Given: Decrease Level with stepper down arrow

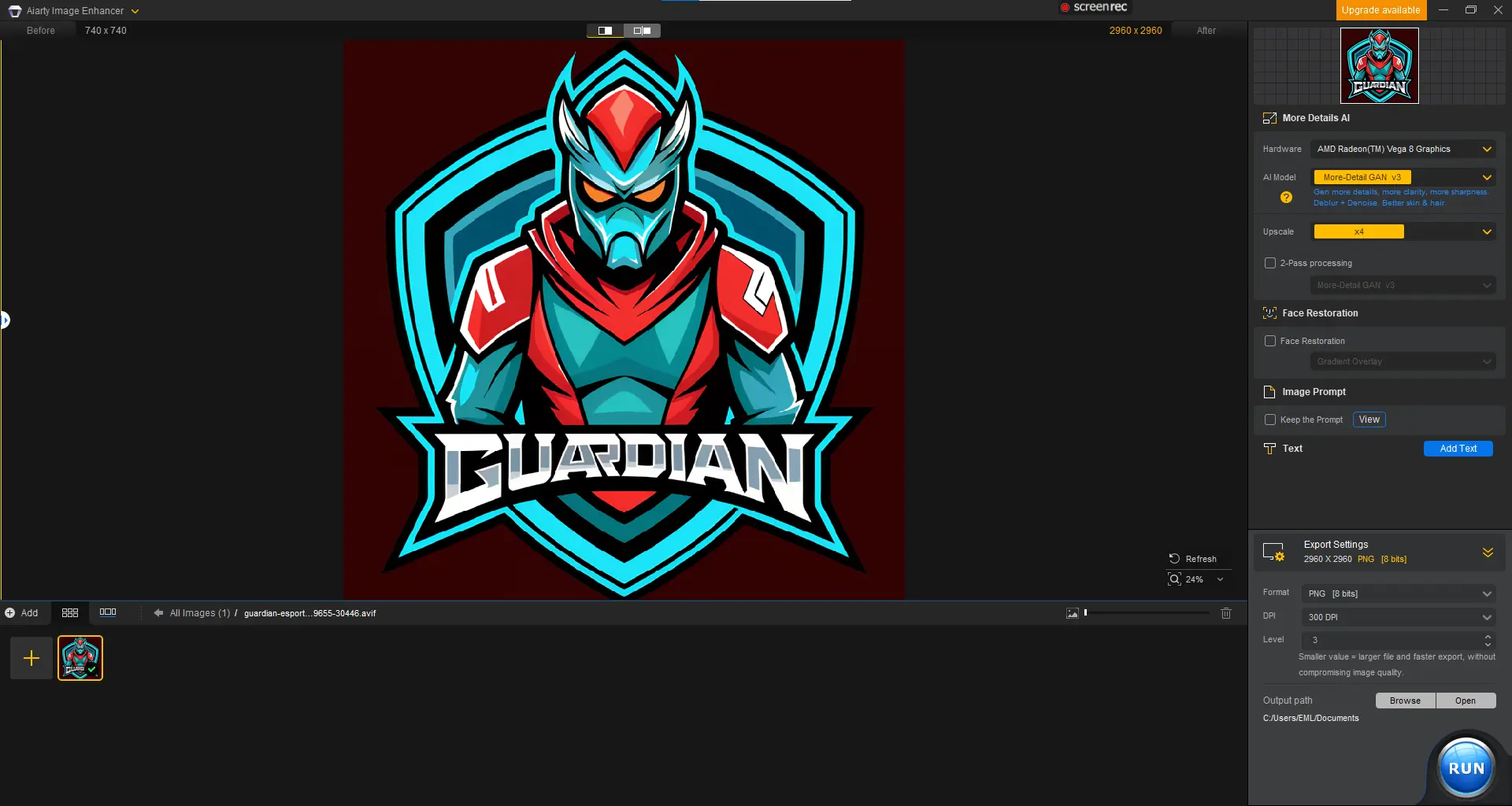Looking at the screenshot, I should [1488, 645].
